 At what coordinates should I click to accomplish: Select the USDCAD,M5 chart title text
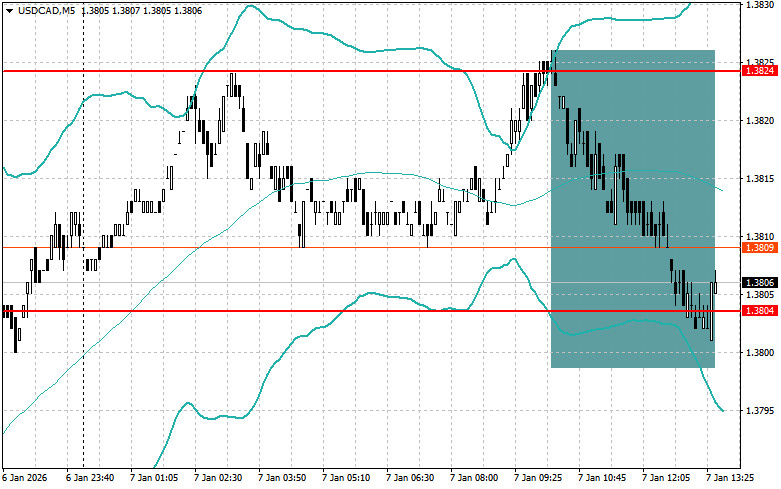tap(46, 10)
